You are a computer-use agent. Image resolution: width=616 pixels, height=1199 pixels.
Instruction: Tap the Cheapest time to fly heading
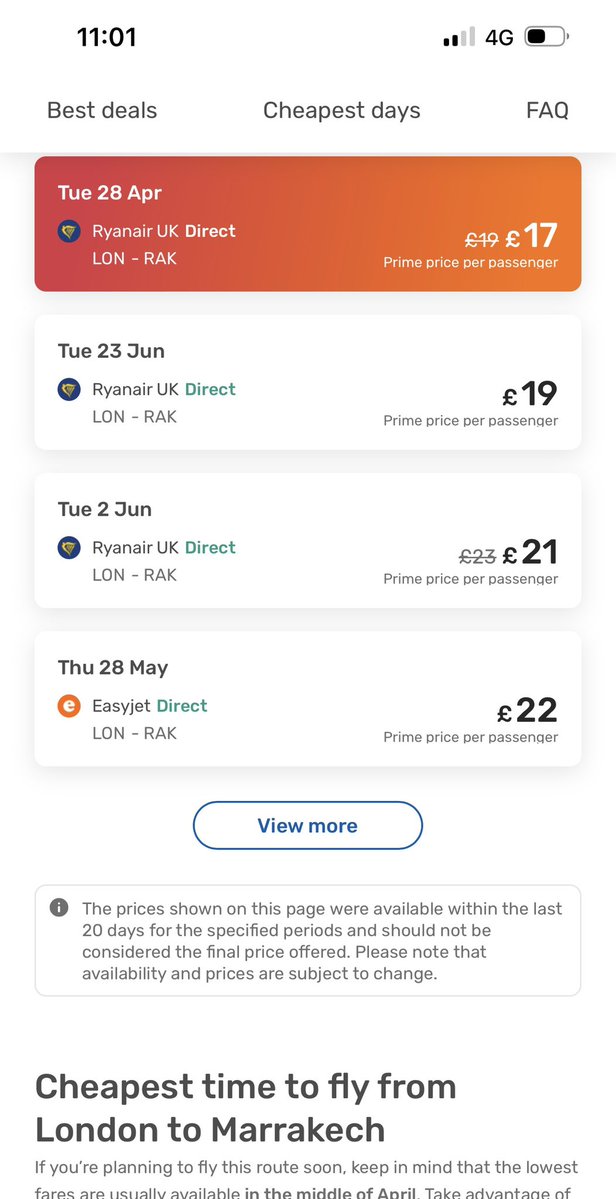click(x=246, y=1108)
